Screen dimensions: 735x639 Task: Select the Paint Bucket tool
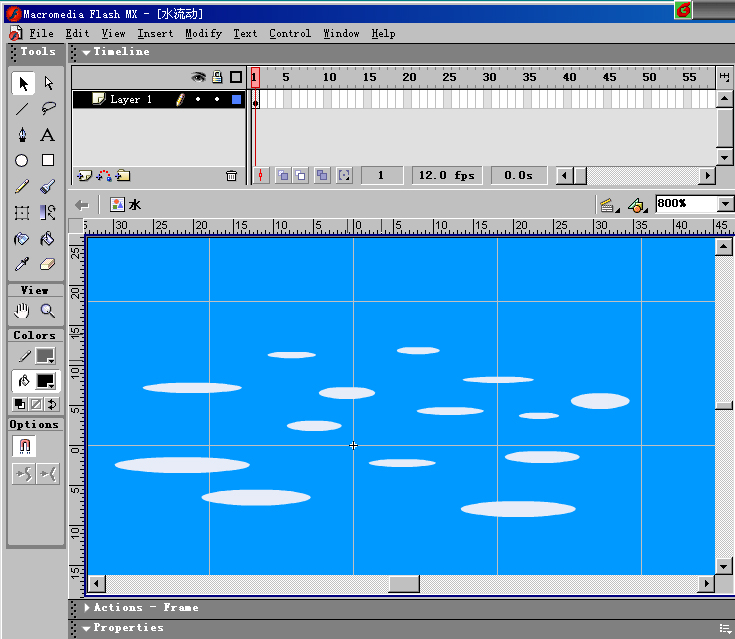pyautogui.click(x=48, y=239)
